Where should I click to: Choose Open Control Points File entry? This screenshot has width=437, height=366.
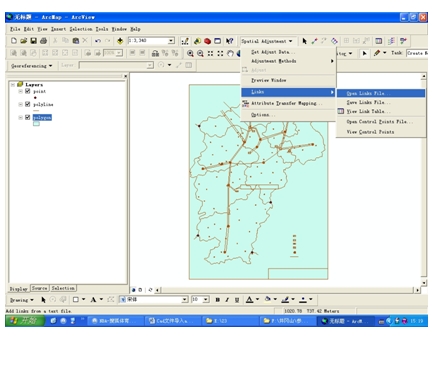pos(381,122)
